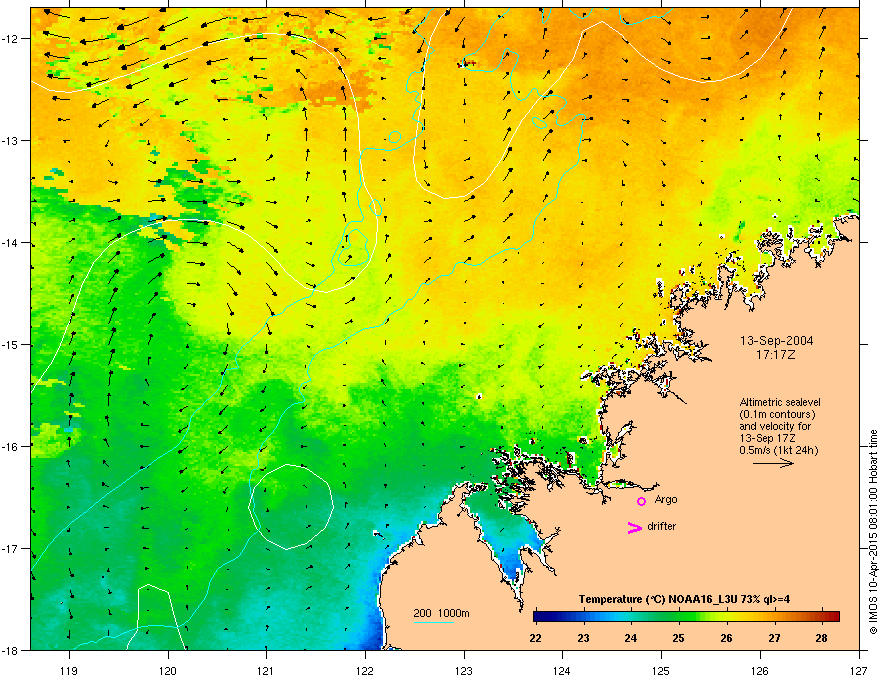The height and width of the screenshot is (680, 880).
Task: Click the 'drifter' legend label
Action: coord(662,526)
